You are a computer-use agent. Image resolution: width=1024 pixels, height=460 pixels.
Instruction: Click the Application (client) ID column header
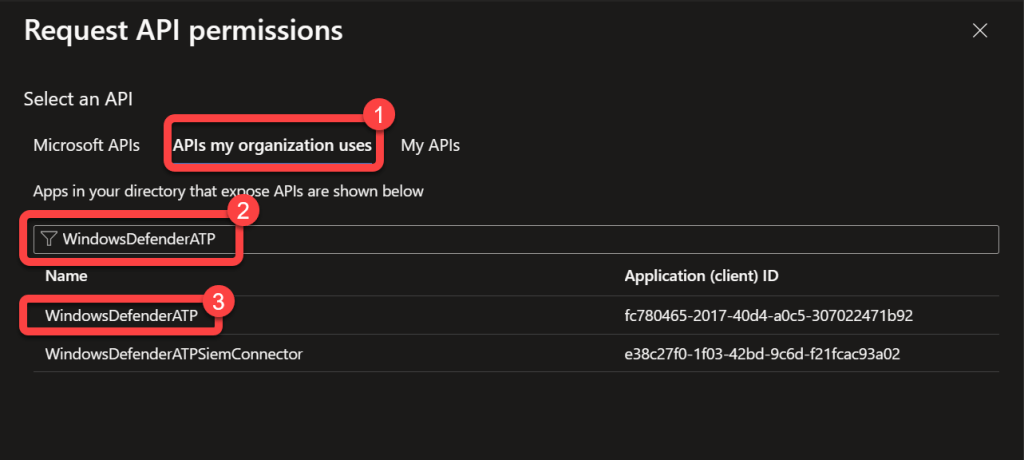[707, 275]
